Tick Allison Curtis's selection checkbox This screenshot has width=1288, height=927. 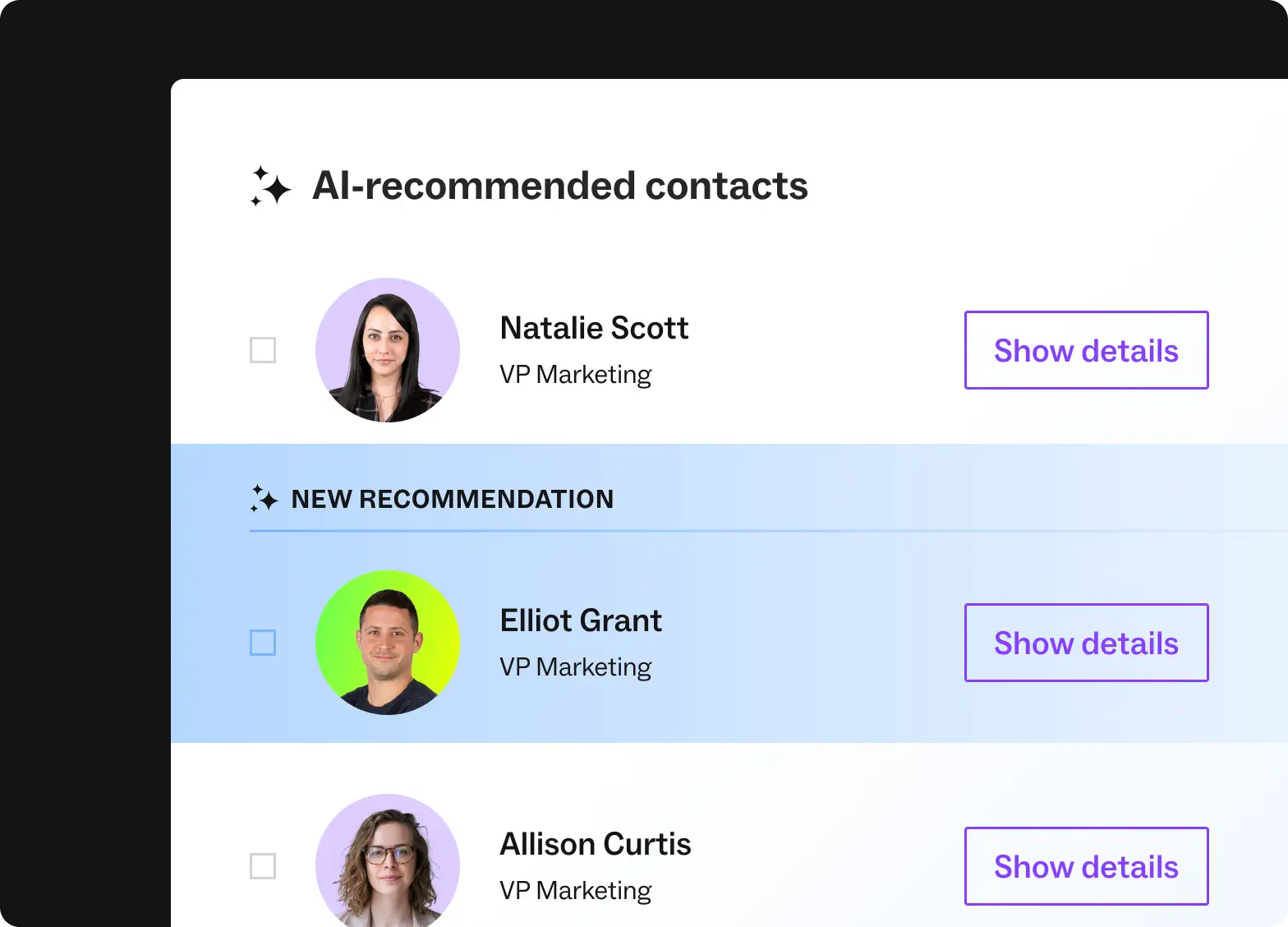pyautogui.click(x=263, y=866)
